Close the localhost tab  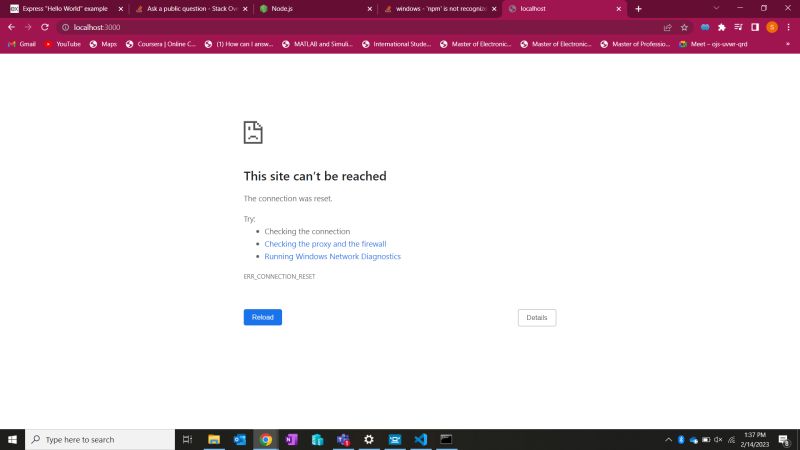tap(619, 9)
